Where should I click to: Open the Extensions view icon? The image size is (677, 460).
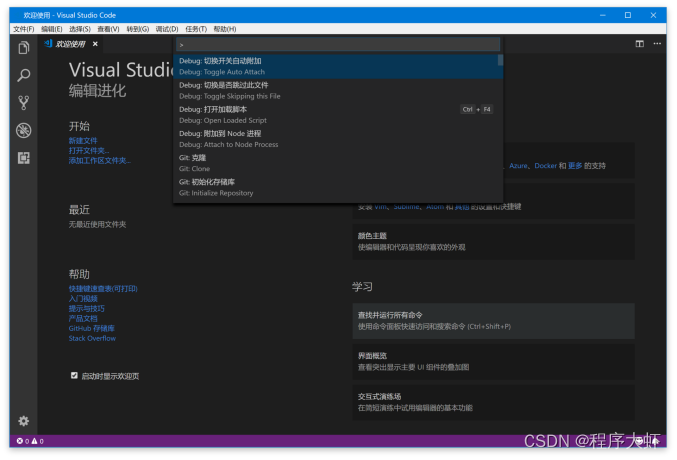24,158
